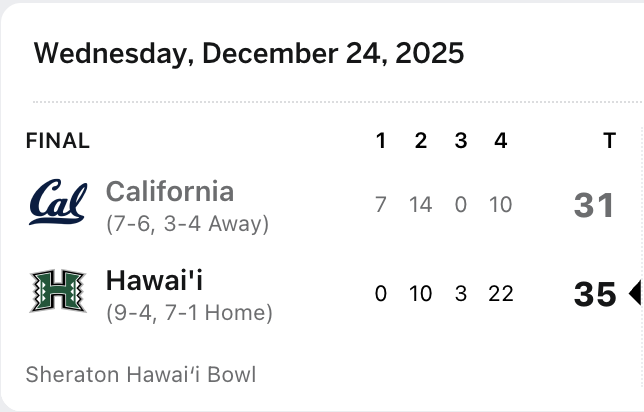644x412 pixels.
Task: Click Hawai'i's fourth quarter score of 22
Action: coord(500,294)
